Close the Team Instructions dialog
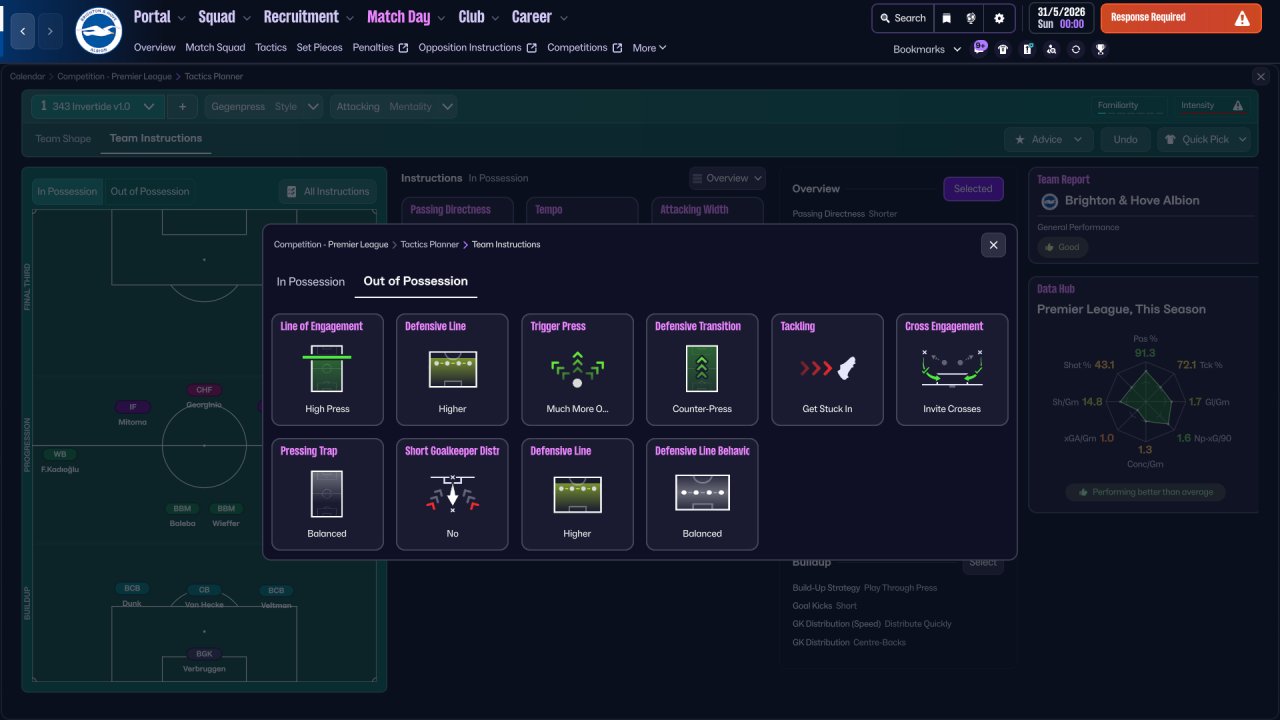 pyautogui.click(x=993, y=245)
